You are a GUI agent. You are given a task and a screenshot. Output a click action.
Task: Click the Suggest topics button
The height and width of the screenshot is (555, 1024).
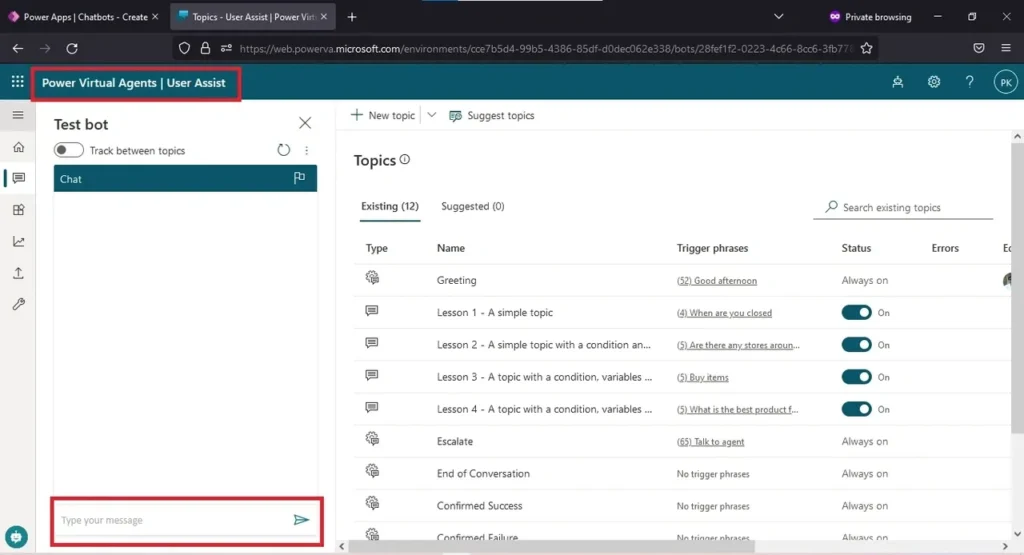(x=492, y=116)
